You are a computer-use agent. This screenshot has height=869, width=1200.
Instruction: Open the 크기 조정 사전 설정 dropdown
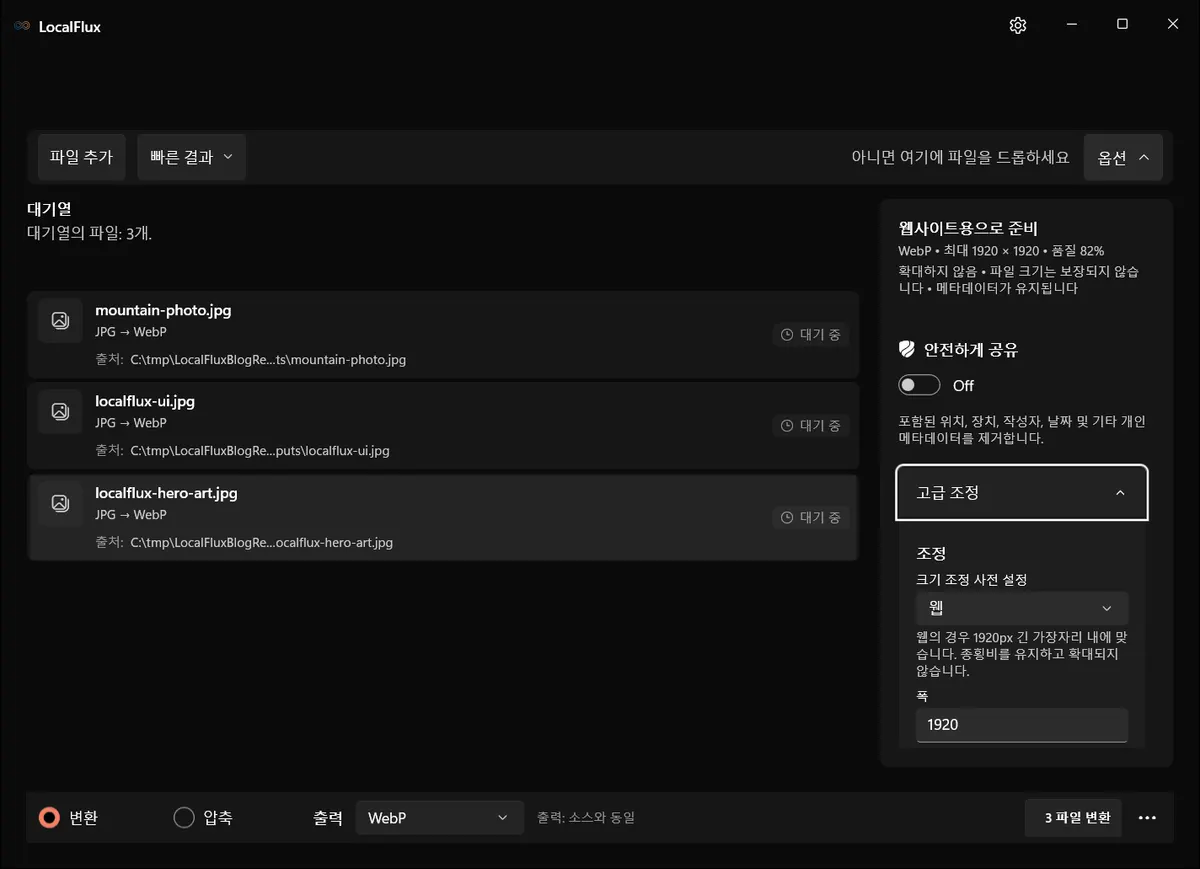[1022, 608]
